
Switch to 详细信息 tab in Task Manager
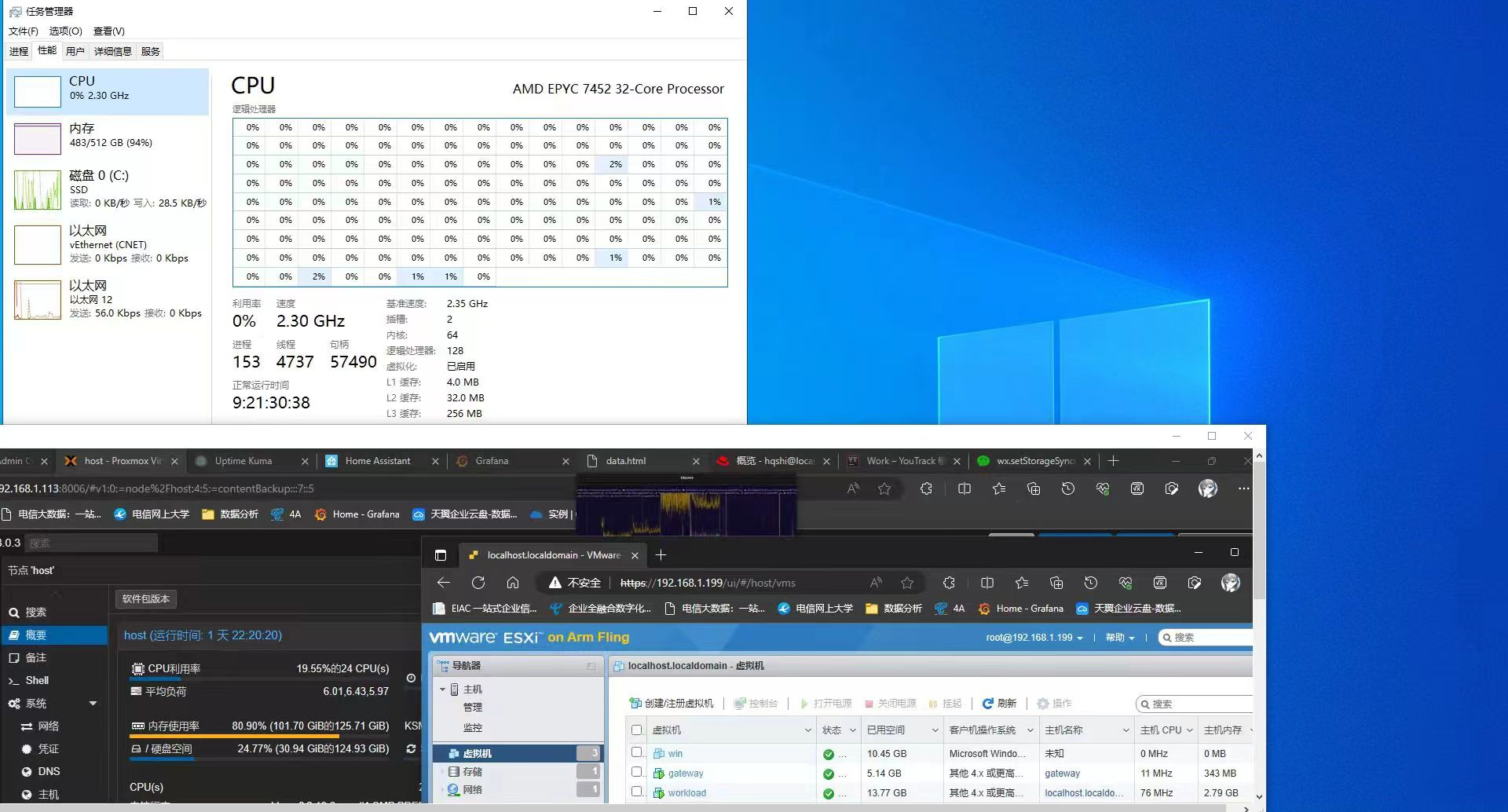click(113, 51)
